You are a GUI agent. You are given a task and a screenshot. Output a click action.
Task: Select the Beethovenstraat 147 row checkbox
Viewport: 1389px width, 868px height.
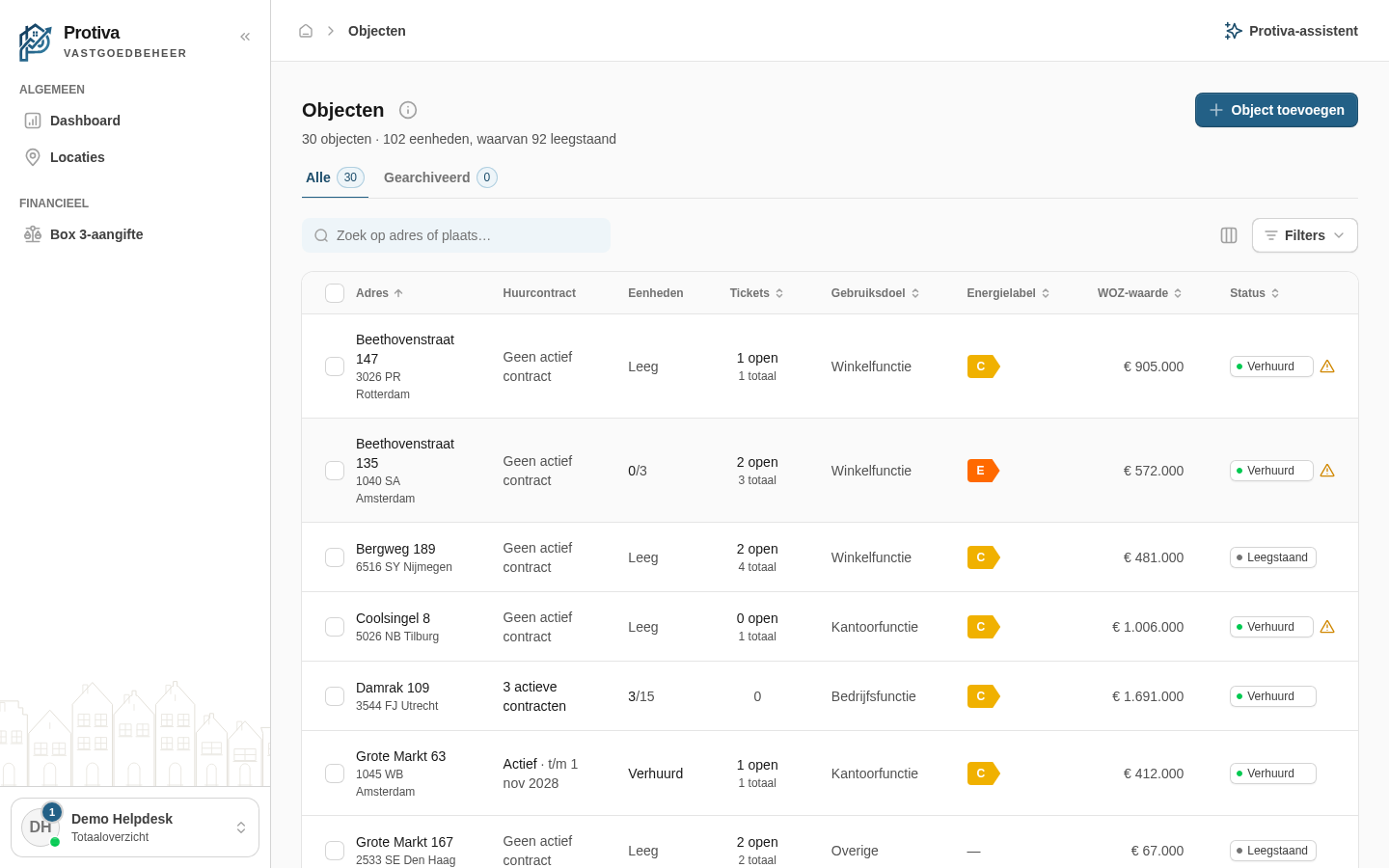coord(335,366)
